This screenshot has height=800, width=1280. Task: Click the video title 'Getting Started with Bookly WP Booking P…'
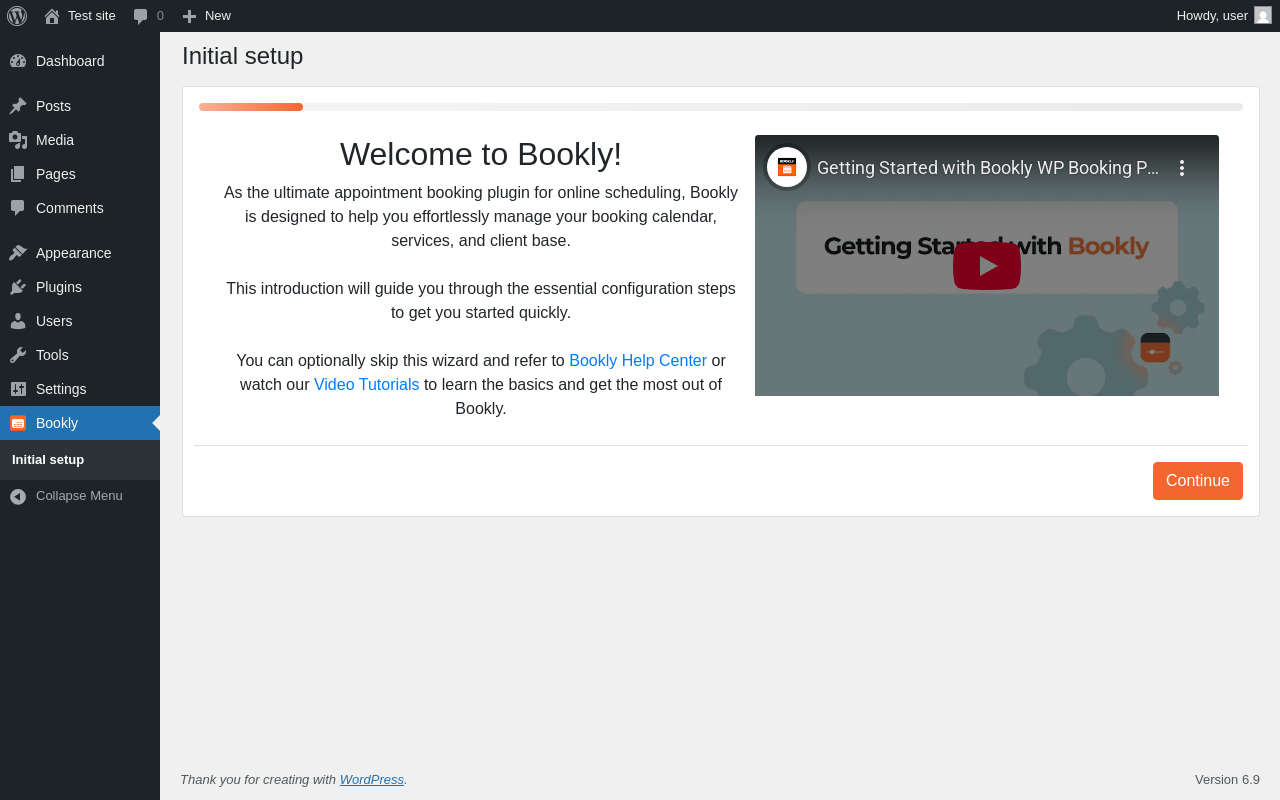pos(988,168)
